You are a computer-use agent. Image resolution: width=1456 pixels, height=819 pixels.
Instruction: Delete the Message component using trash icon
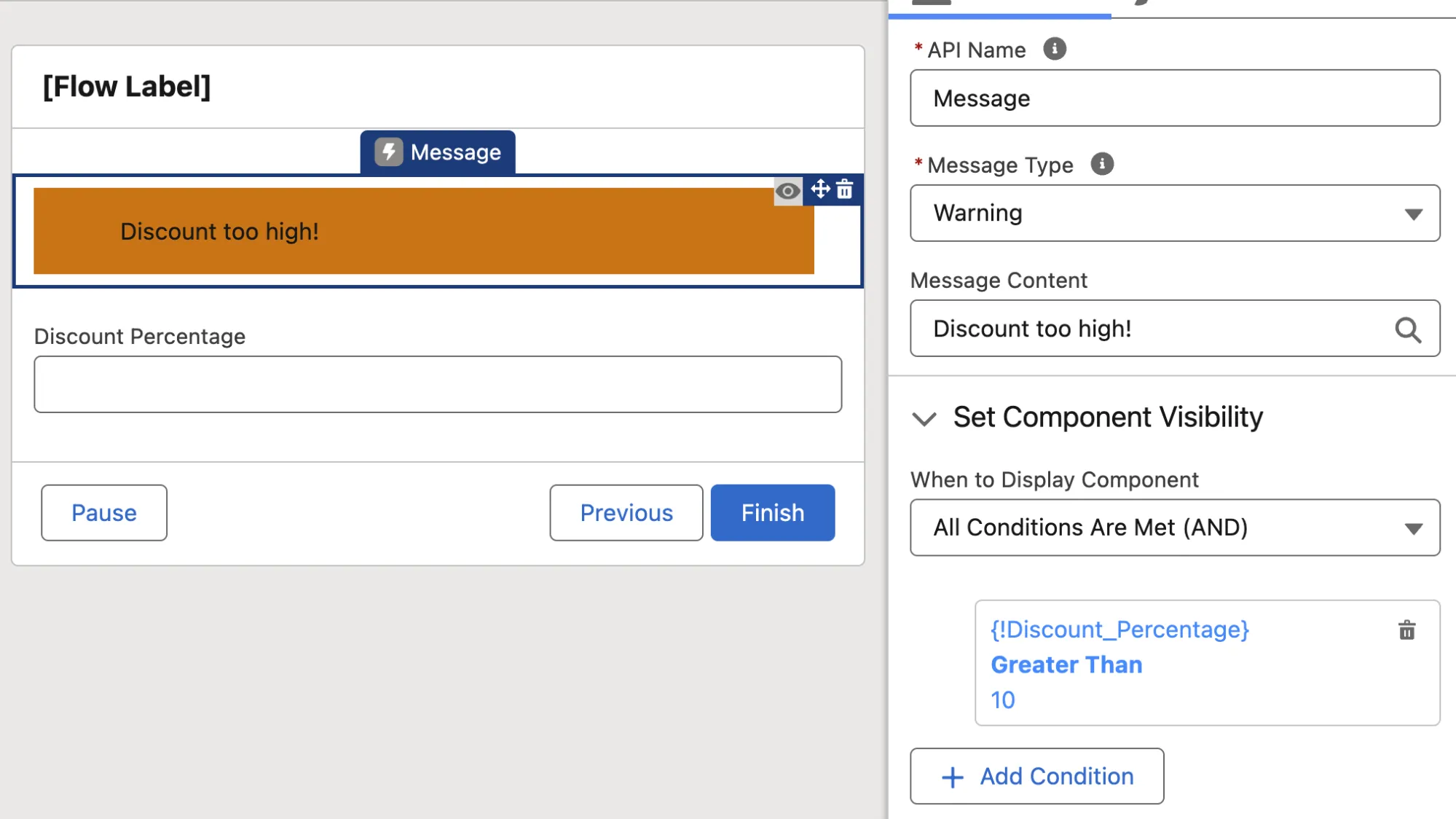point(845,191)
